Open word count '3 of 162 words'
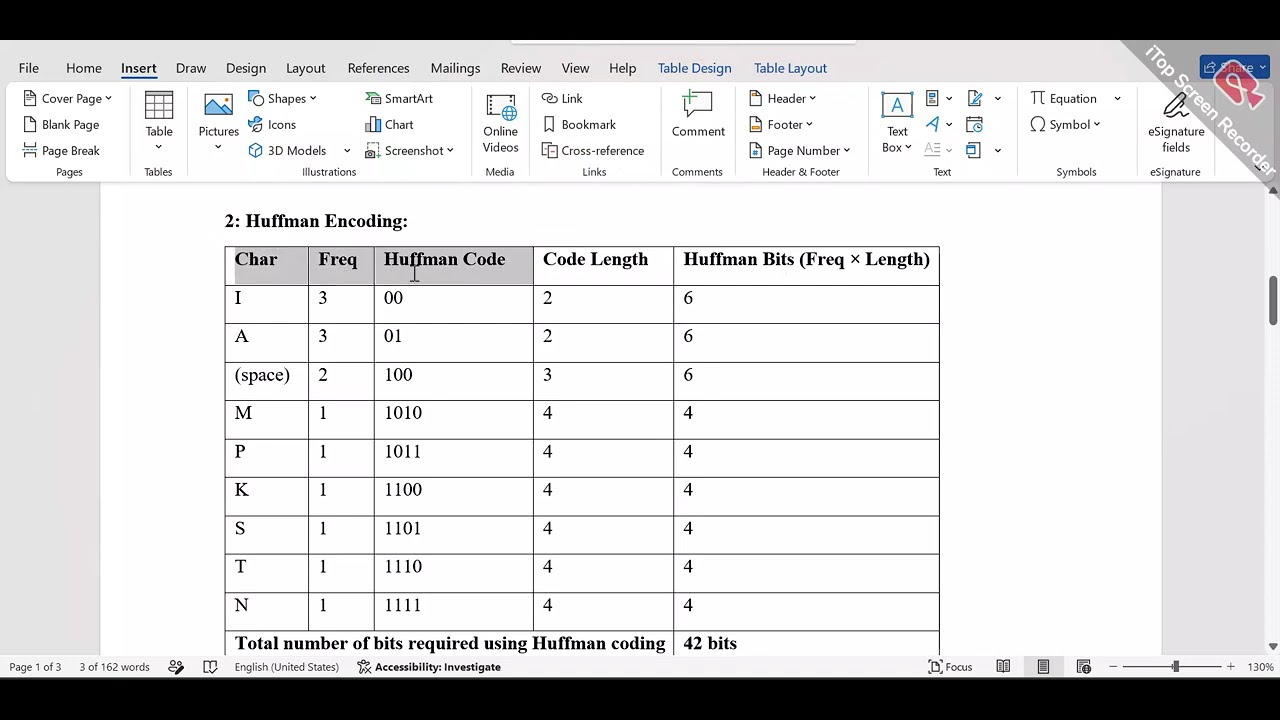This screenshot has height=720, width=1280. click(114, 667)
